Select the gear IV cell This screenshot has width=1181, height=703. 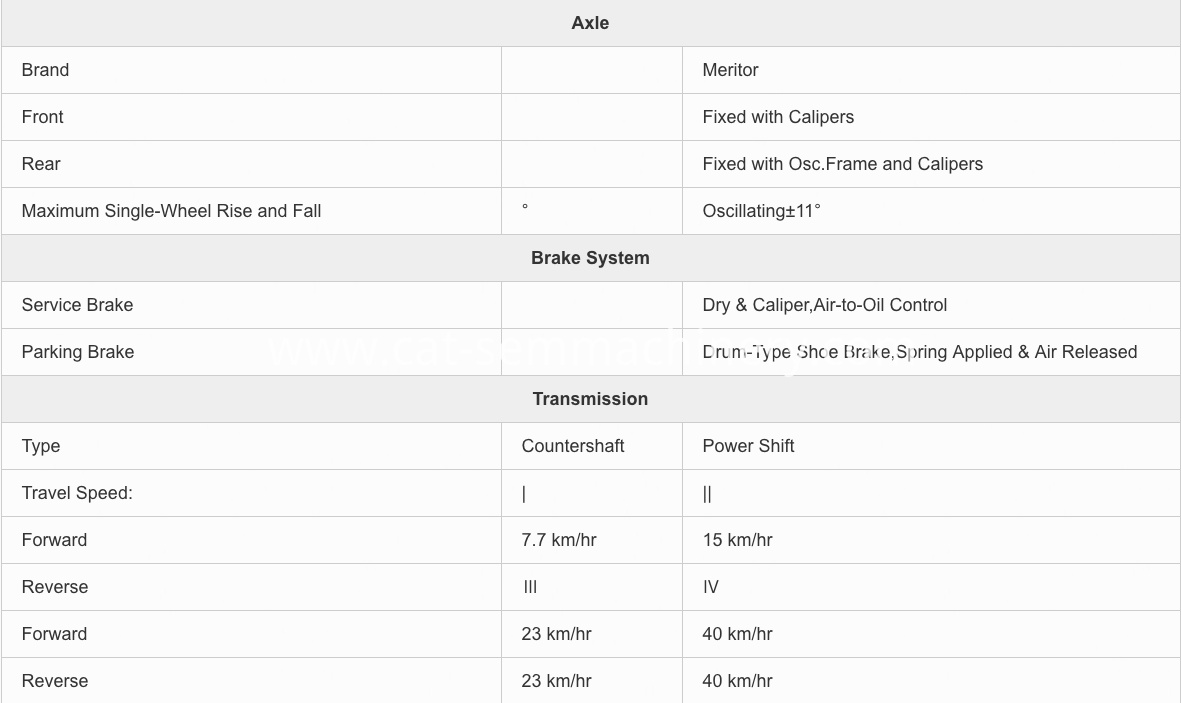click(930, 587)
